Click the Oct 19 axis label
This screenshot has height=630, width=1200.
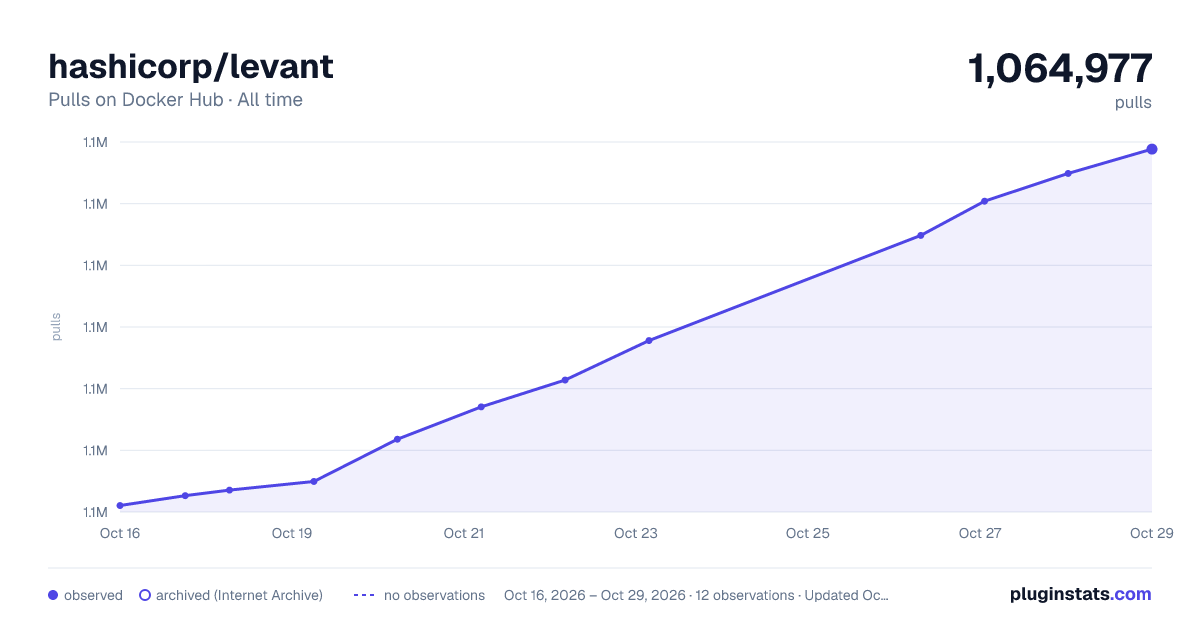292,533
